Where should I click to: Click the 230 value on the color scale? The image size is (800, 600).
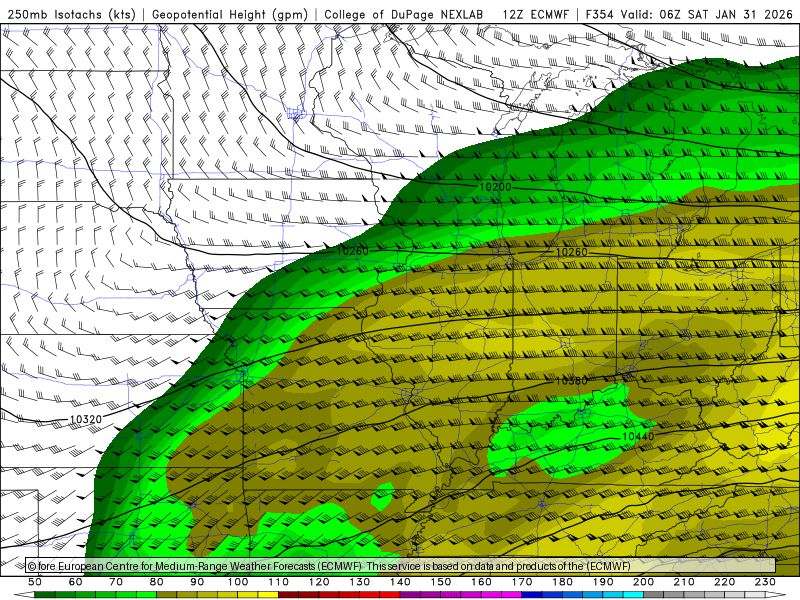(765, 582)
